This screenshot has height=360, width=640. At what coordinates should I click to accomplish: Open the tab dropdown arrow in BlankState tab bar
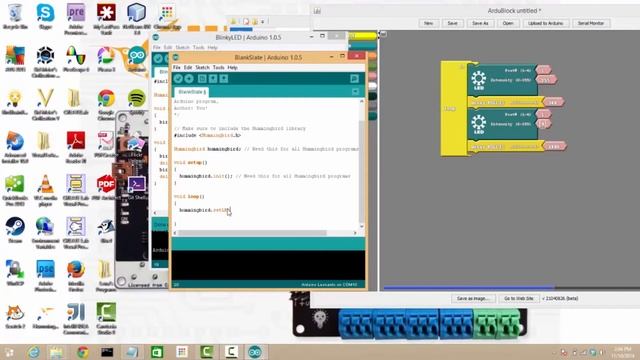356,92
